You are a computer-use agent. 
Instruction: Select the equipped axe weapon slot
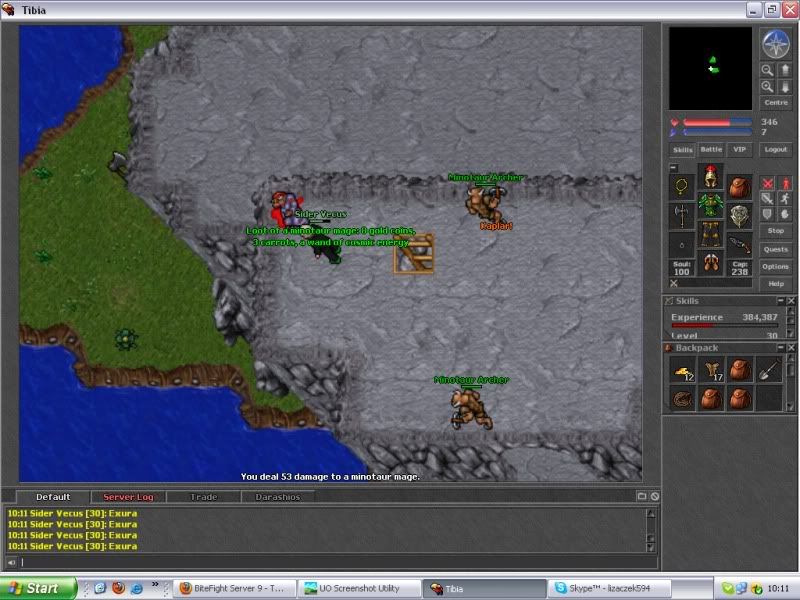[x=682, y=216]
